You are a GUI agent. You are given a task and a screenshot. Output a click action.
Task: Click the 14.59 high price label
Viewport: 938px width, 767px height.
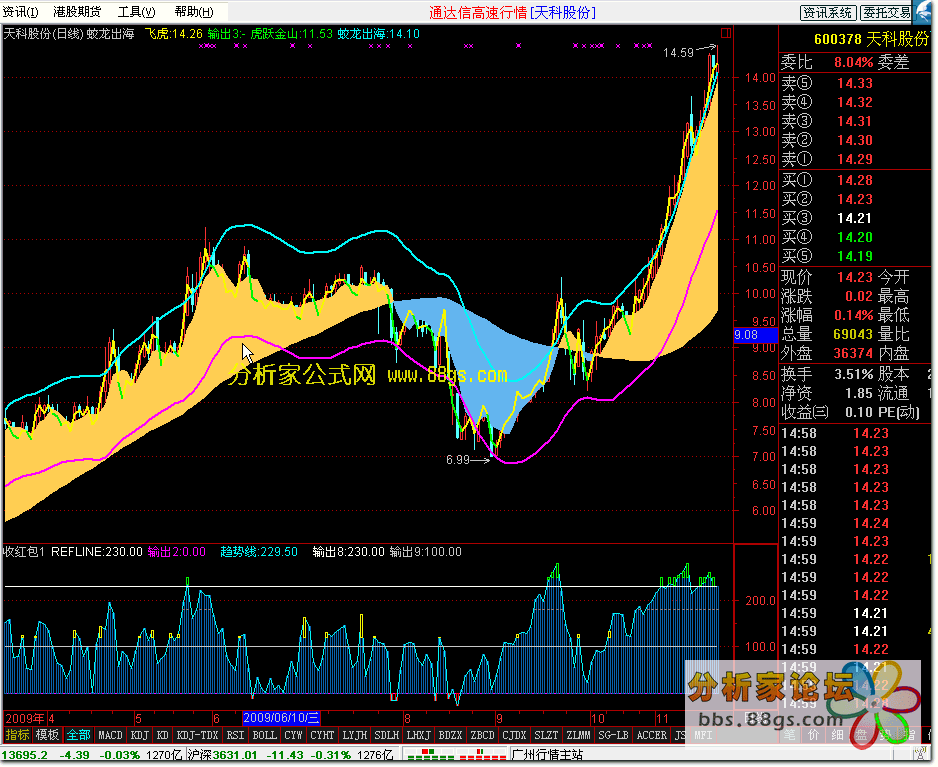(678, 53)
